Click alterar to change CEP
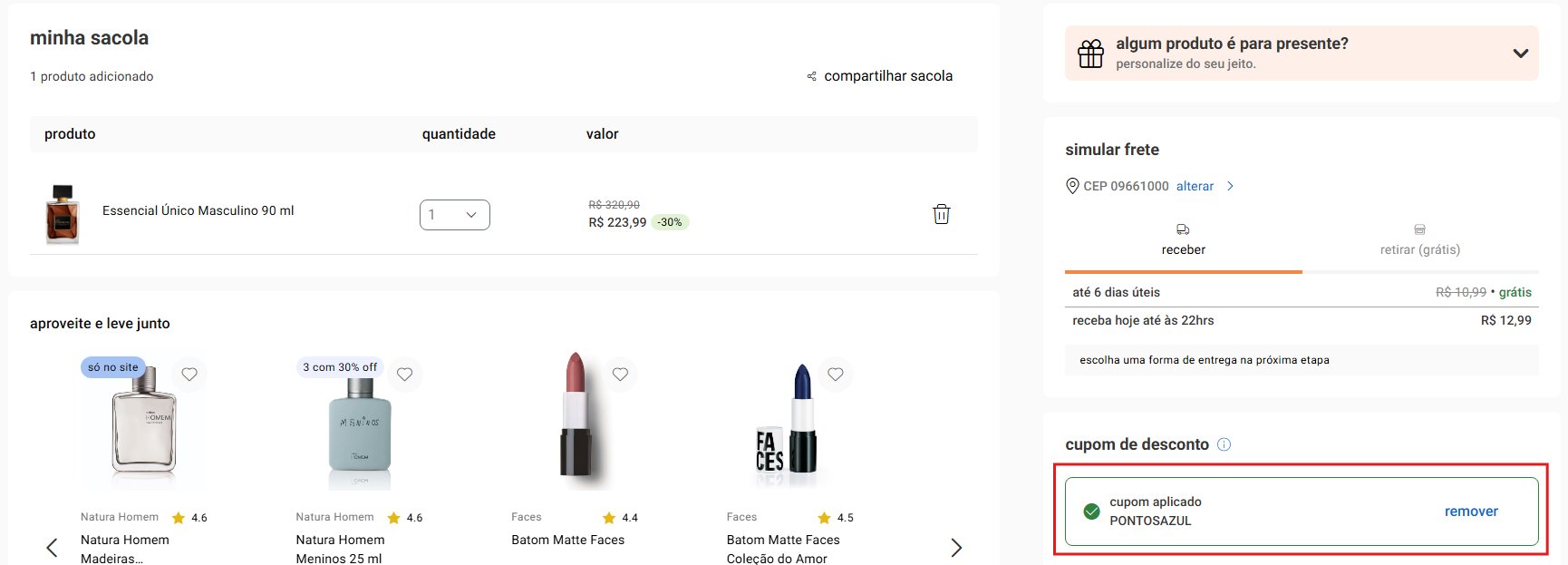This screenshot has height=565, width=1568. [1195, 186]
